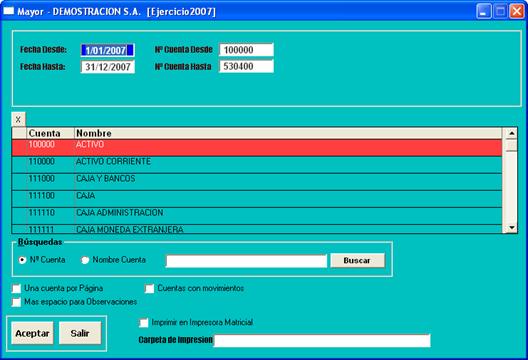Click the row selector of the ACTIVO row
Screen dimensions: 528x360
19,148
